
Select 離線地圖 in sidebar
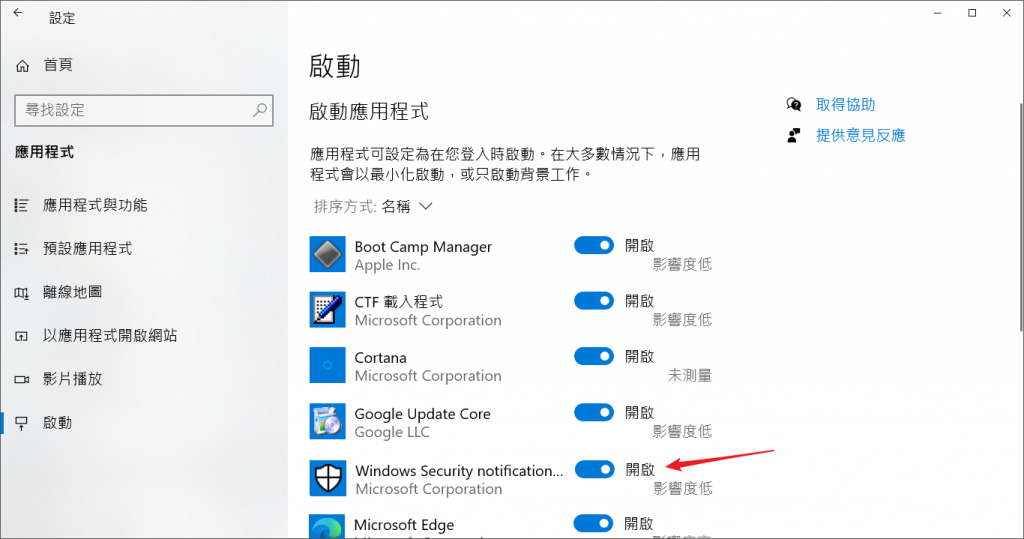[x=72, y=292]
